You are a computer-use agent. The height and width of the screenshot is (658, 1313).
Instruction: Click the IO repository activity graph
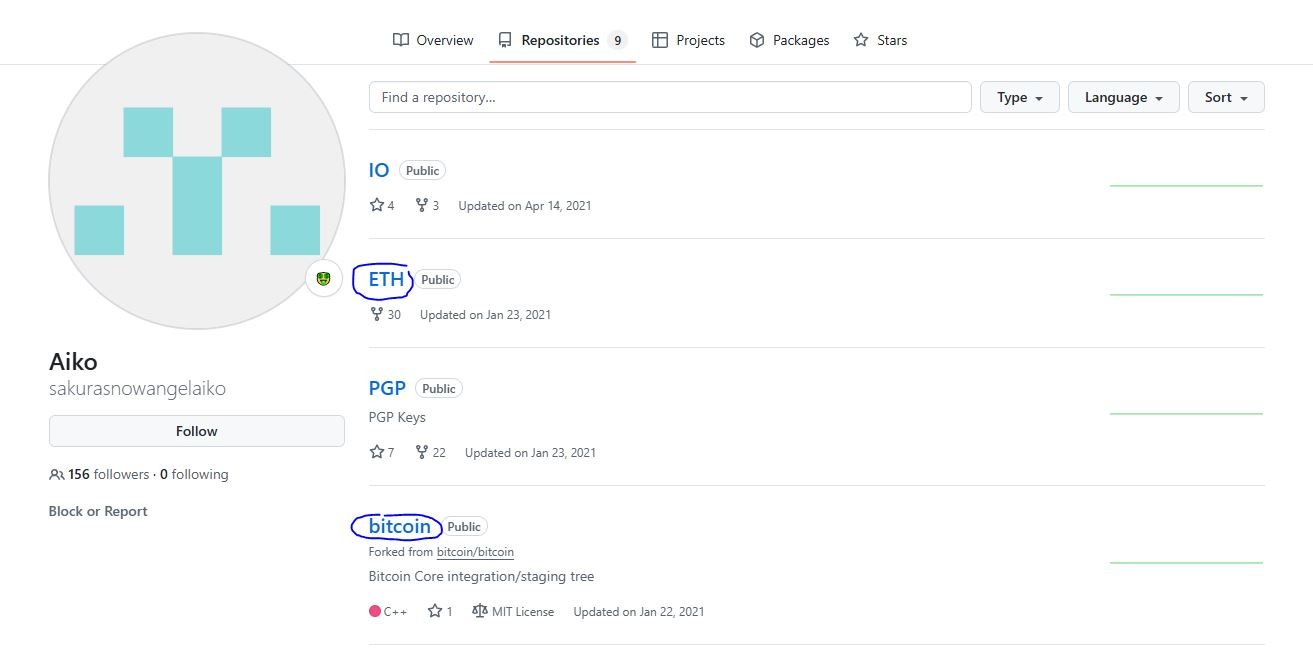click(1187, 186)
